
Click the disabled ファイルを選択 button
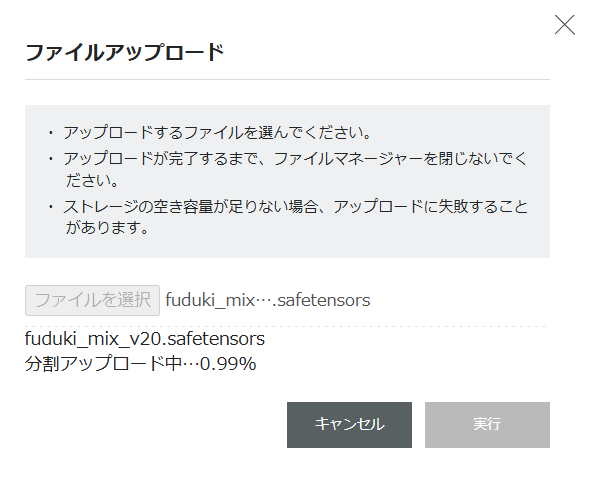(92, 300)
